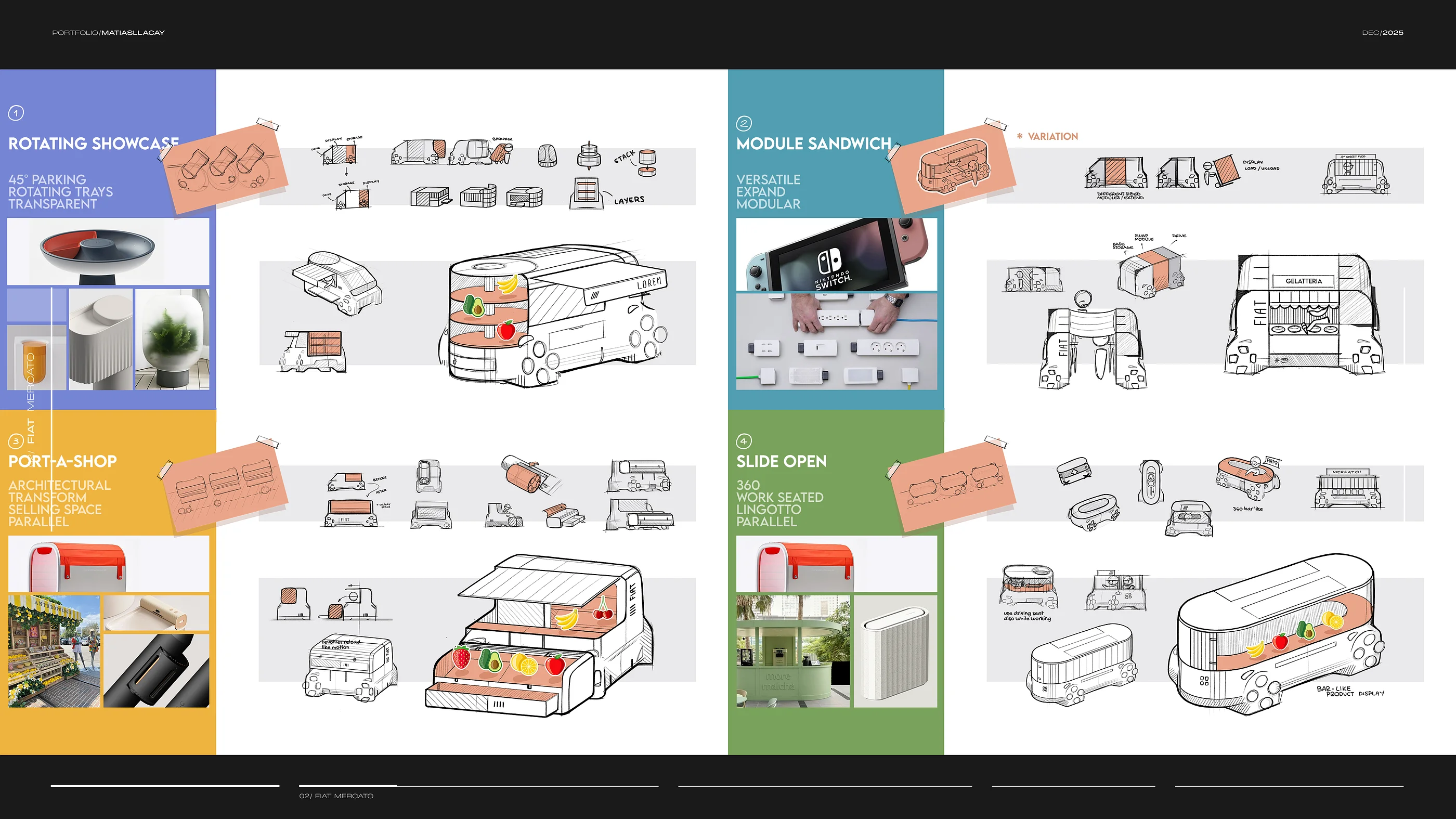
Task: Open the Nintendo Switch reference photo
Action: 836,254
